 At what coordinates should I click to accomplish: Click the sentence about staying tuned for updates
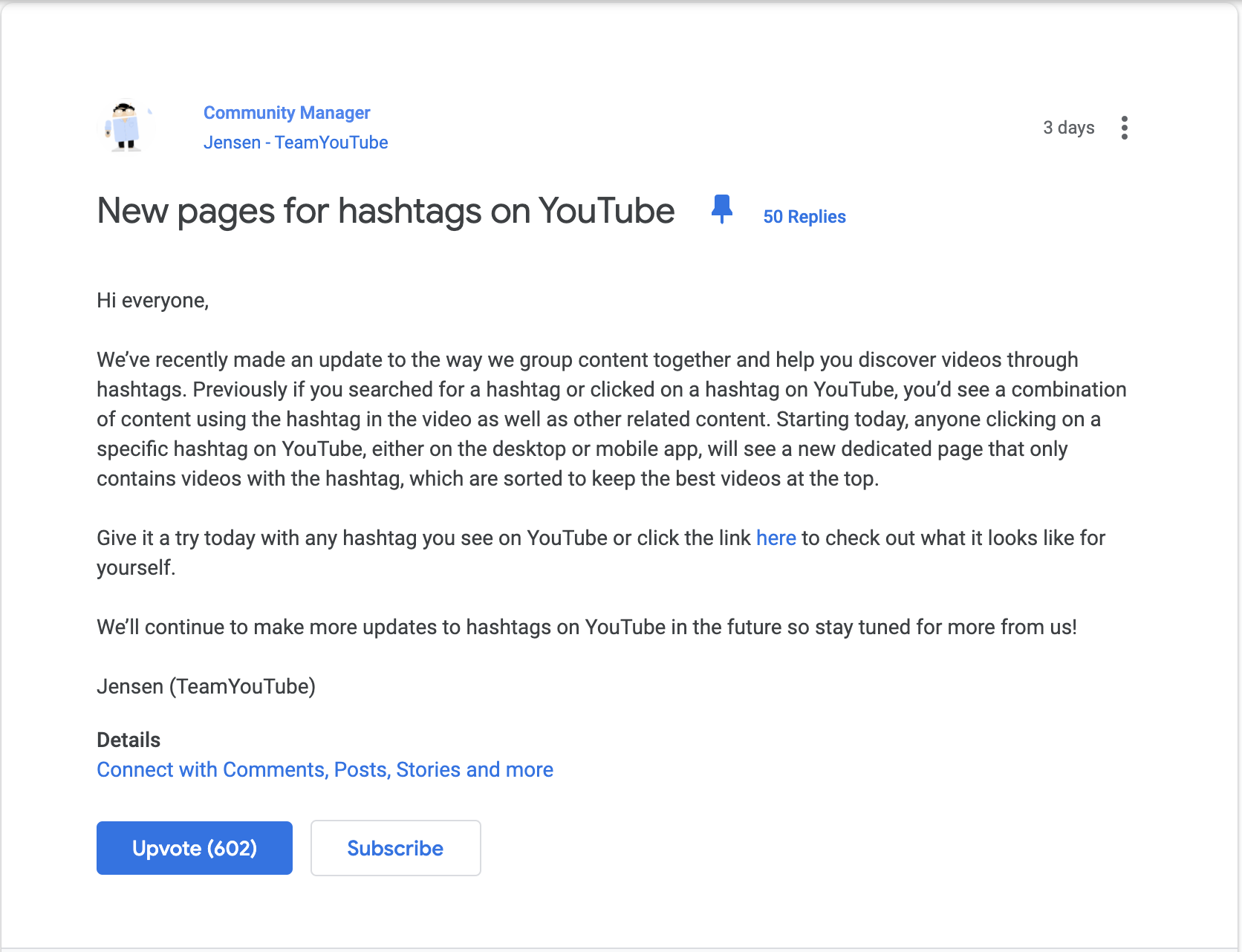point(587,627)
